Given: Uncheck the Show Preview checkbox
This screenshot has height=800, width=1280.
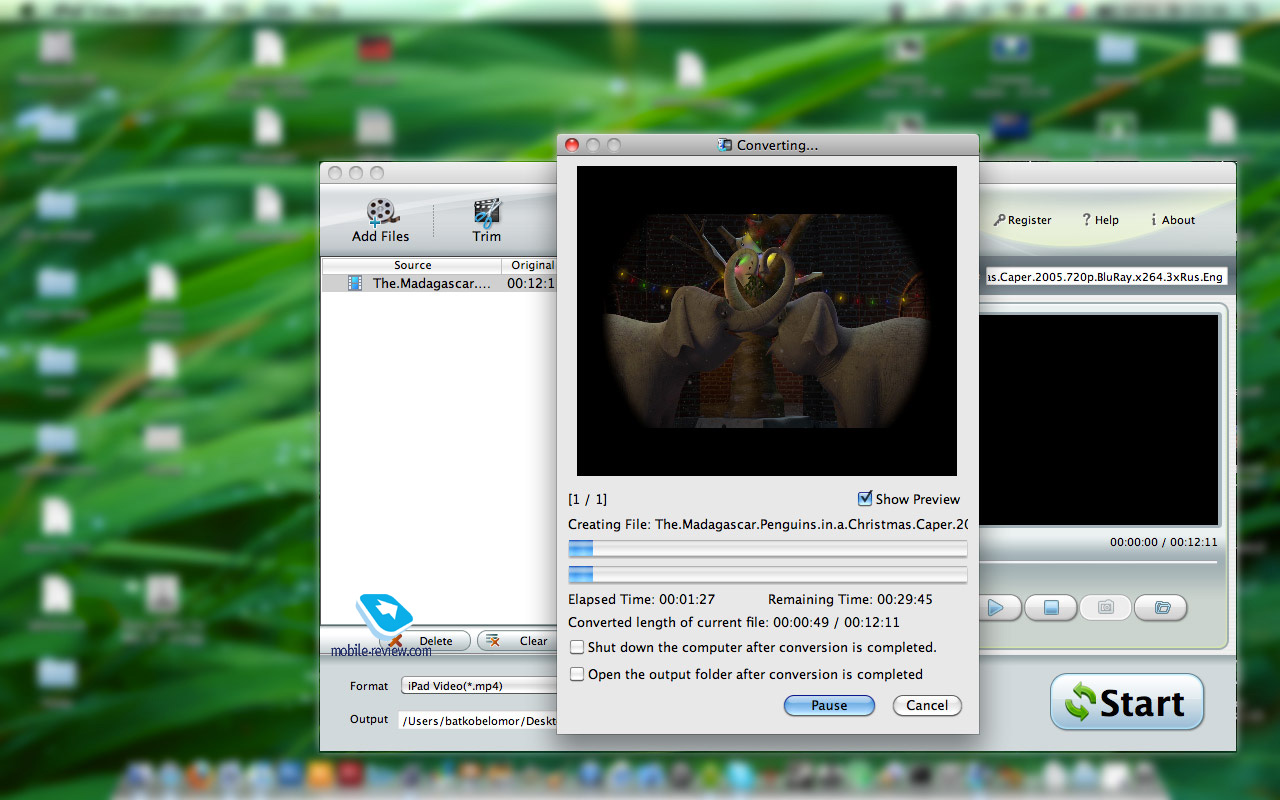Looking at the screenshot, I should 865,499.
